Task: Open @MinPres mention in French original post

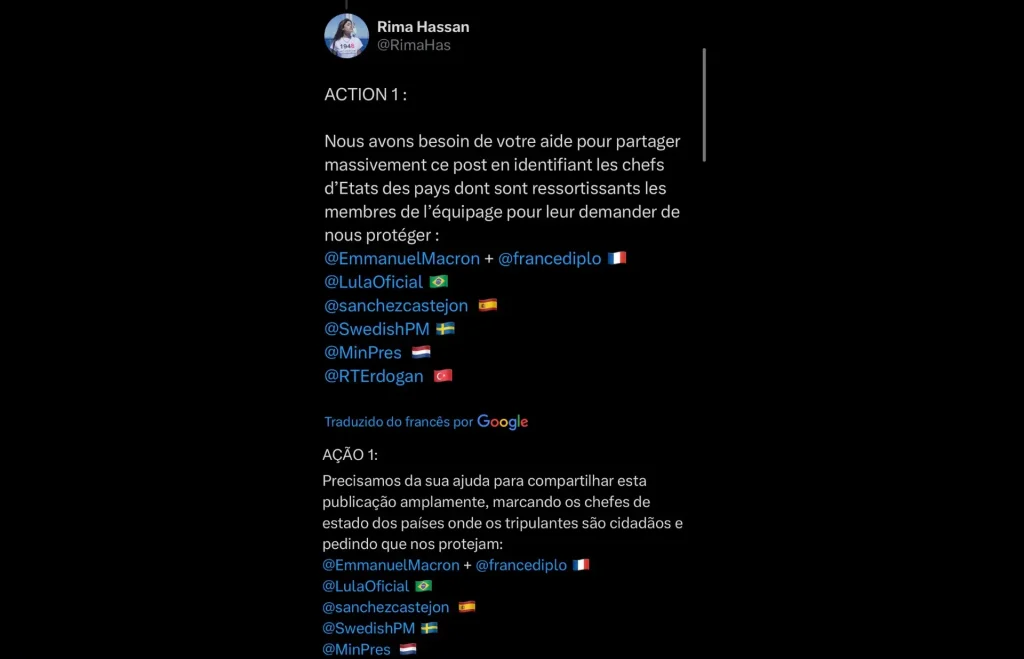Action: click(363, 352)
